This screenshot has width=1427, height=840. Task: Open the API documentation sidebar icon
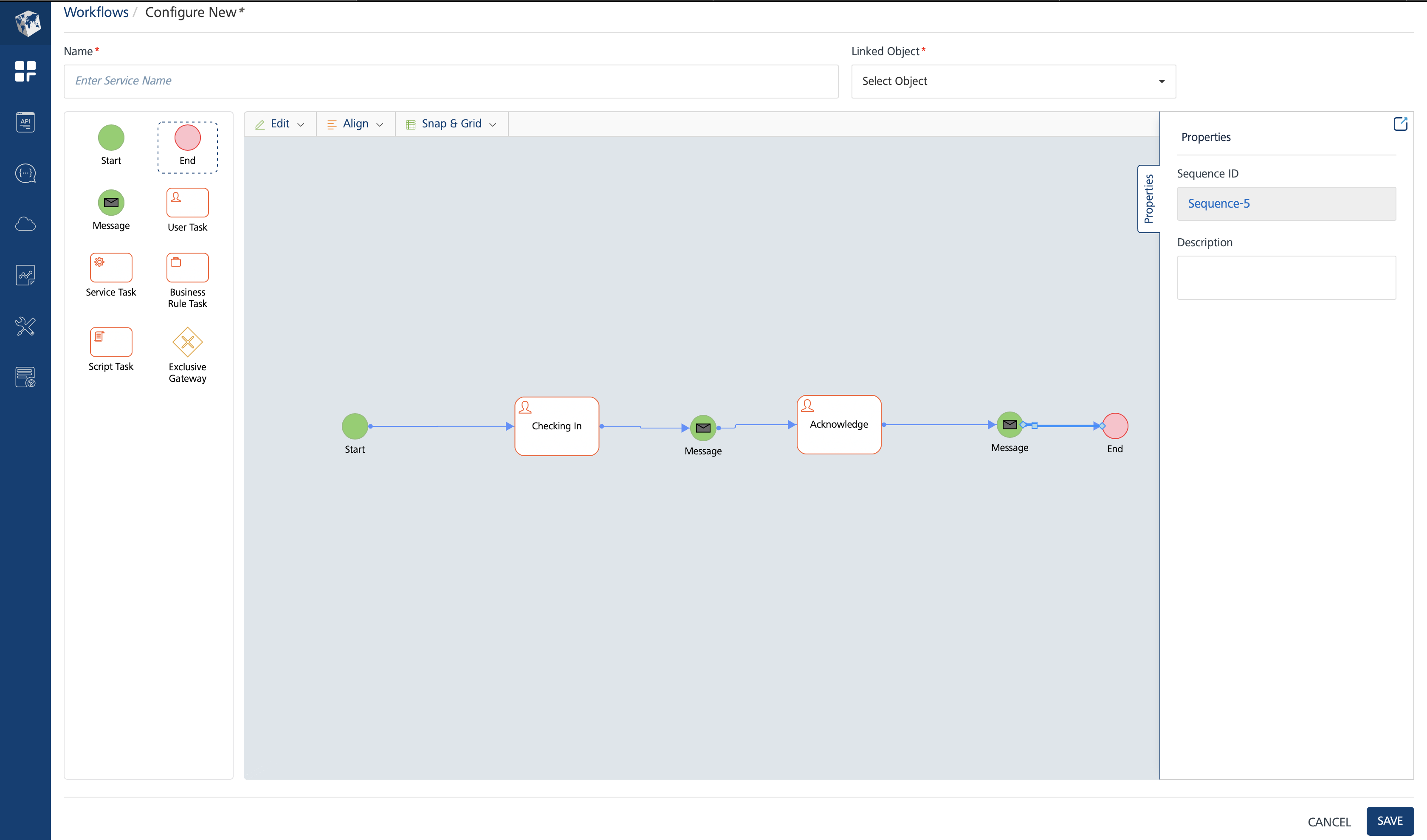25,122
